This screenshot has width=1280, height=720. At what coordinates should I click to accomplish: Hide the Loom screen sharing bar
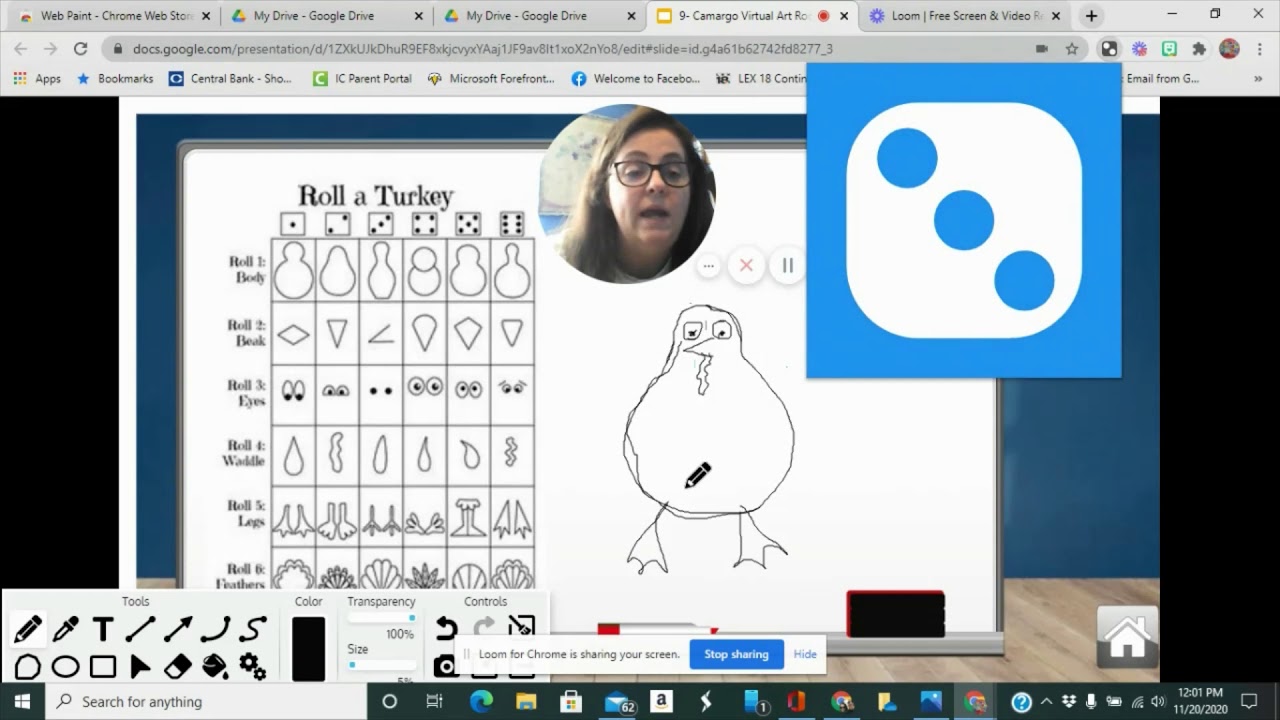point(805,654)
